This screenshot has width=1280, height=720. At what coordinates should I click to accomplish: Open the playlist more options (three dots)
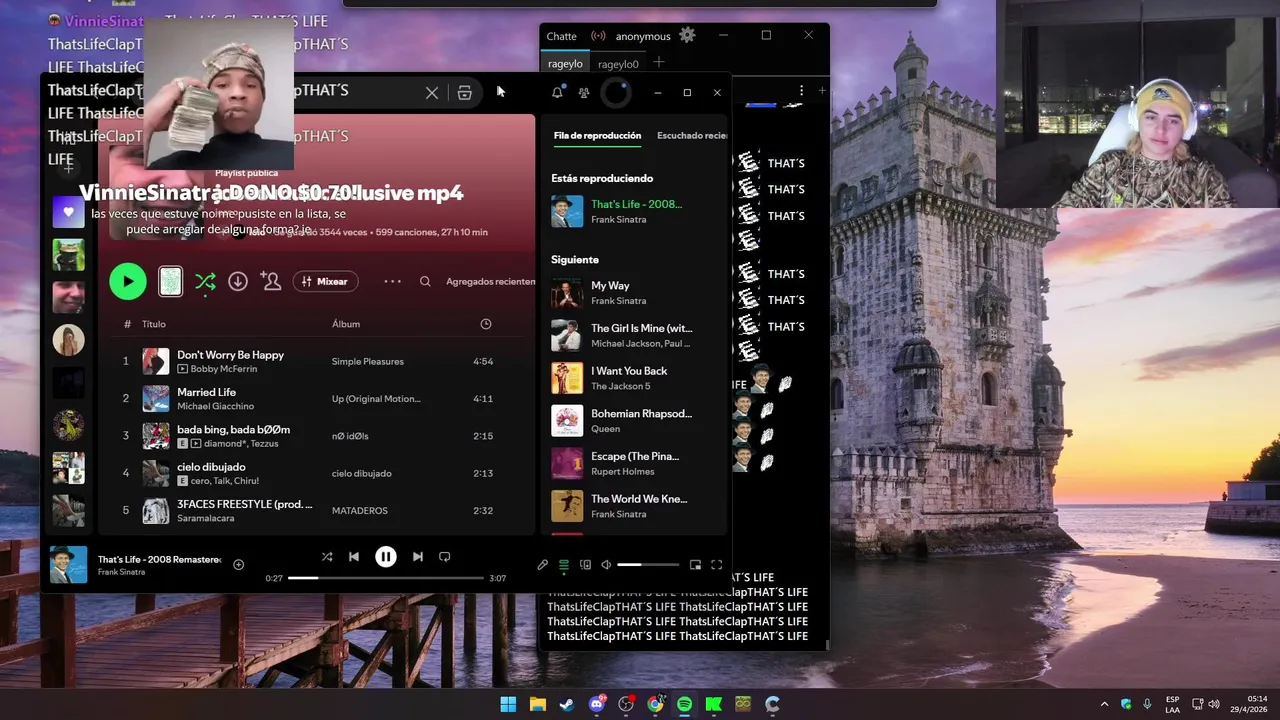[x=392, y=282]
